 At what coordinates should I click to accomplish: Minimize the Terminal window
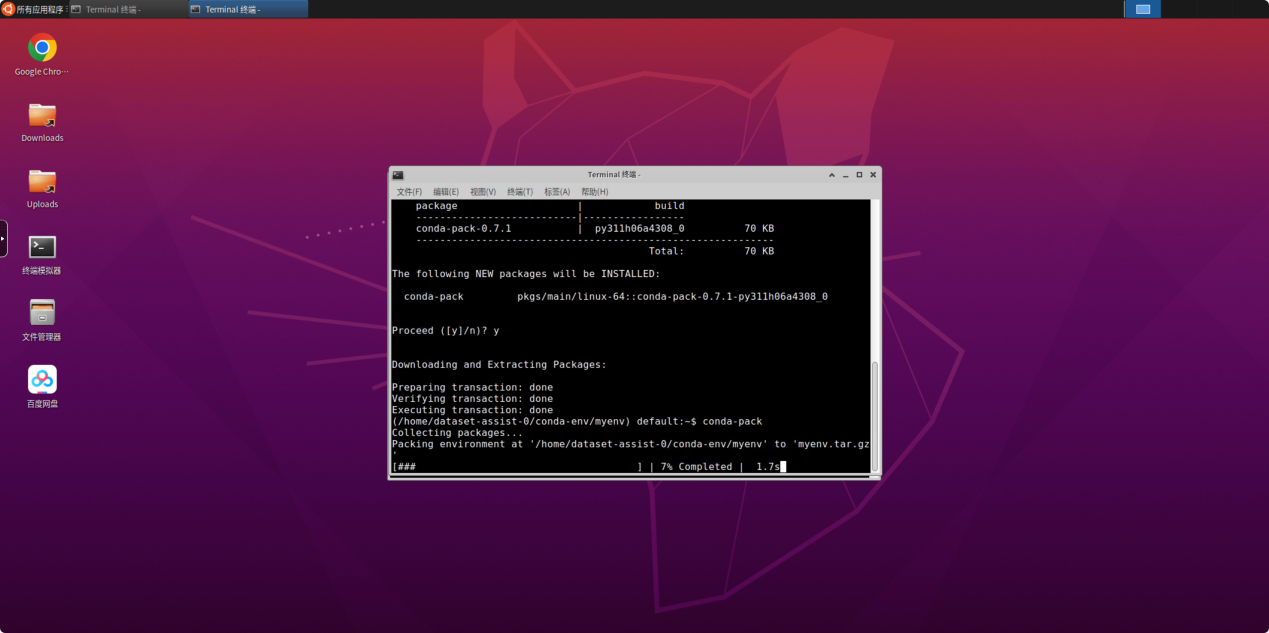[845, 175]
